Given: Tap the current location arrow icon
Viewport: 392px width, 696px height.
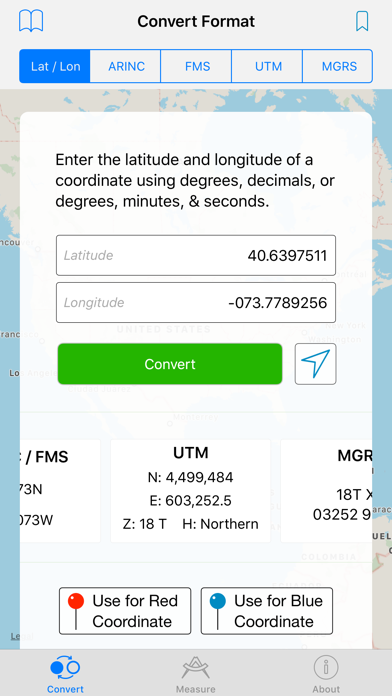Looking at the screenshot, I should 316,364.
